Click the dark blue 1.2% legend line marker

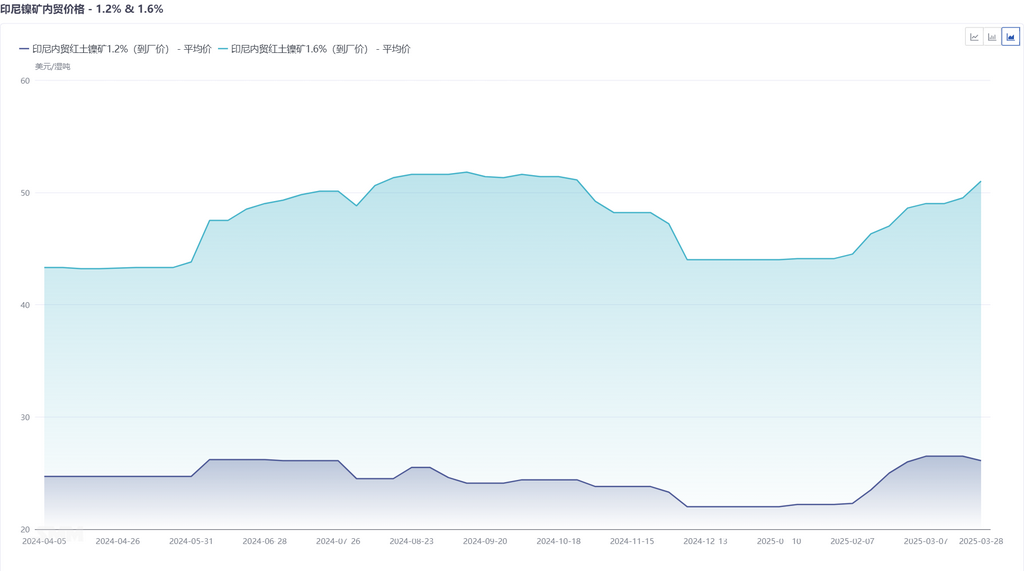pos(24,49)
